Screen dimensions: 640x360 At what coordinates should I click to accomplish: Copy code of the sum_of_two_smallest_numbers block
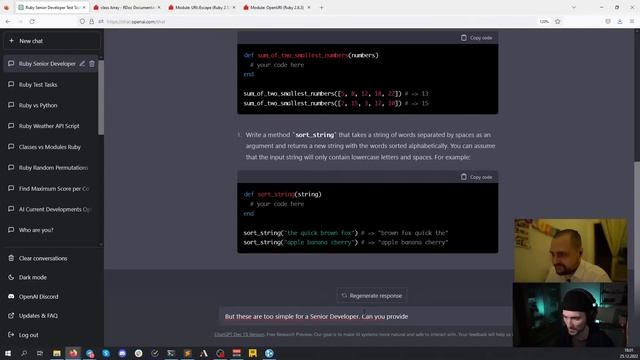click(x=476, y=38)
